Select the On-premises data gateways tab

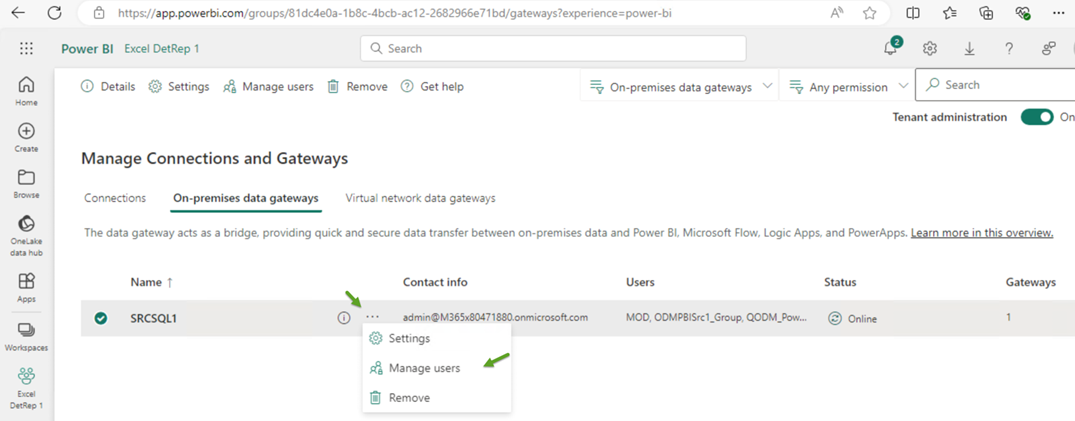(x=245, y=198)
